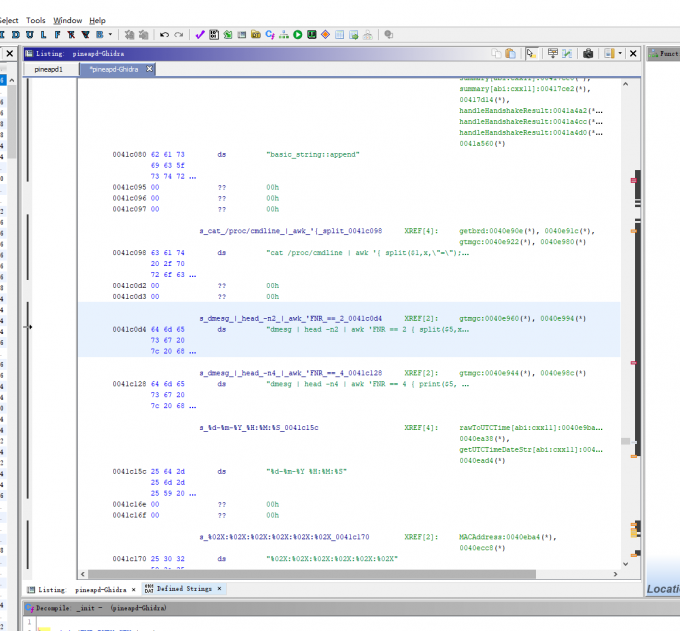Click xref gtmgc:0040e960
The image size is (680, 631).
click(498, 318)
